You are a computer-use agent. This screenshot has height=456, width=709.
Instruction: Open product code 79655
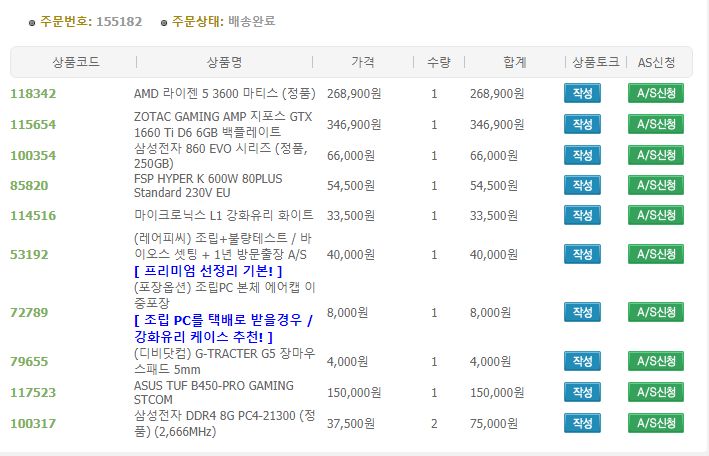[x=29, y=361]
